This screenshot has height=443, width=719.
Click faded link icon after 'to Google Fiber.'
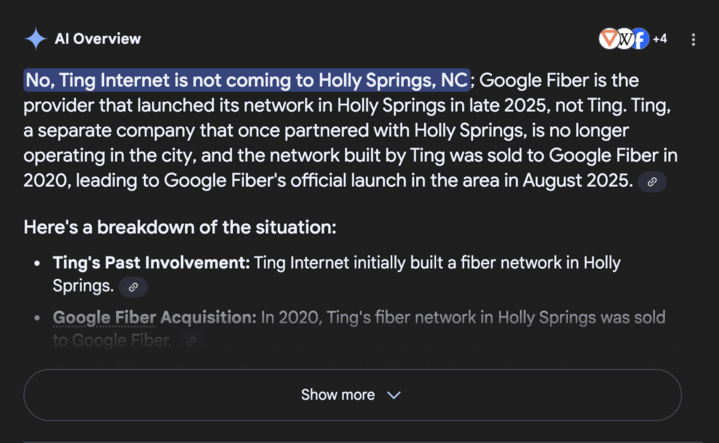point(191,342)
